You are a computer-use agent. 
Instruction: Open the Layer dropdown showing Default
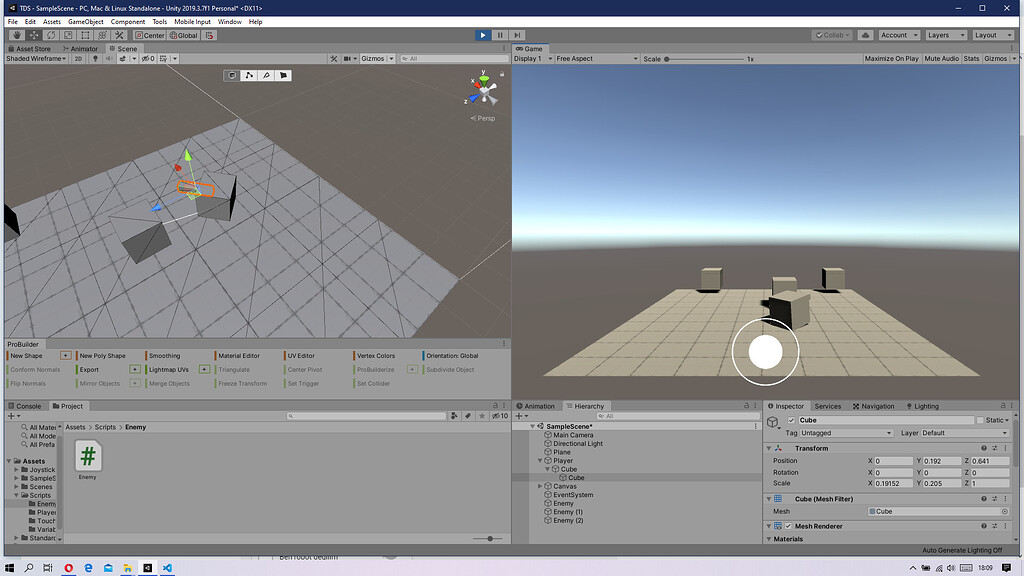click(964, 433)
